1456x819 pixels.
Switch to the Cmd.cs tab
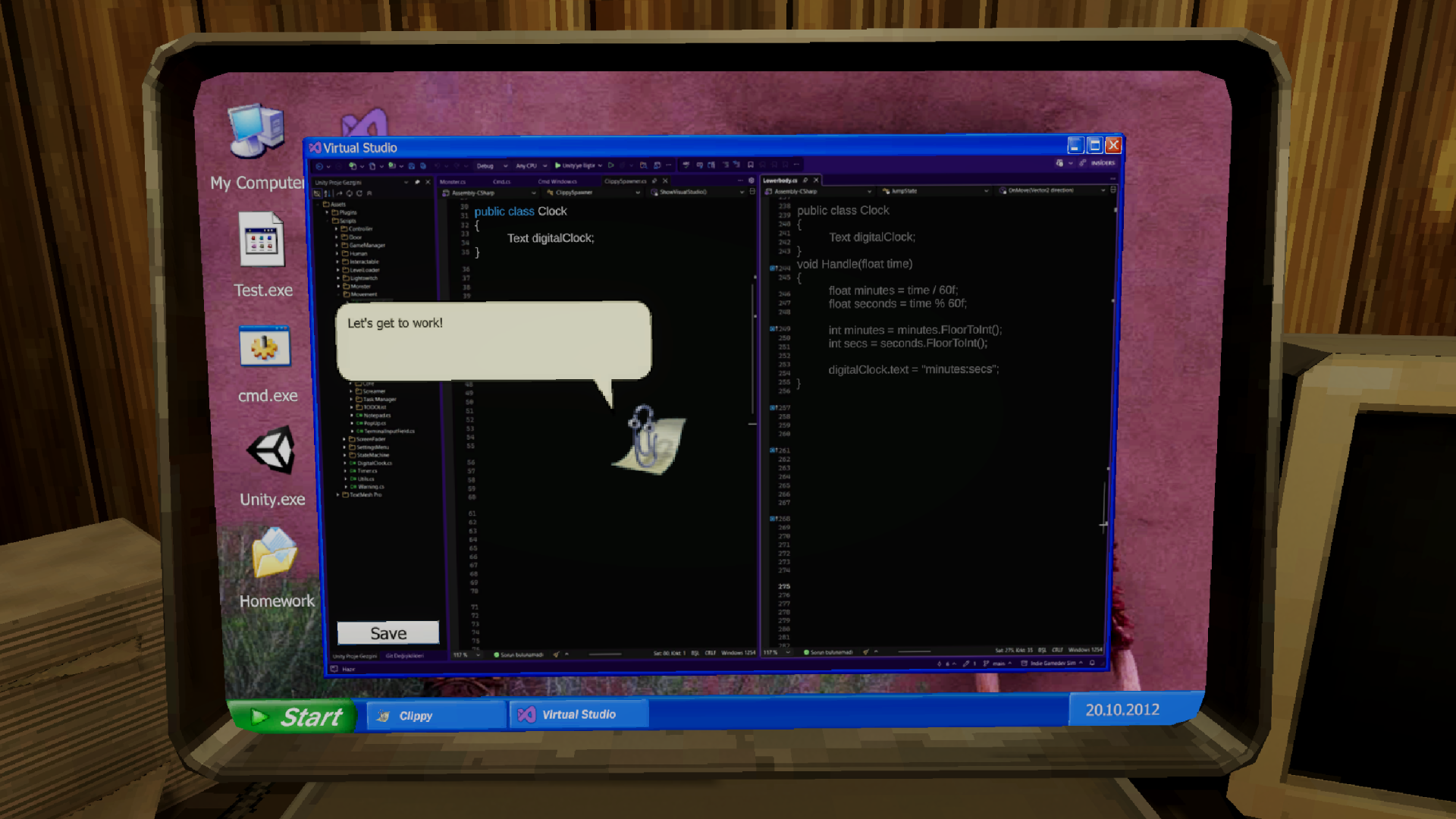point(501,182)
